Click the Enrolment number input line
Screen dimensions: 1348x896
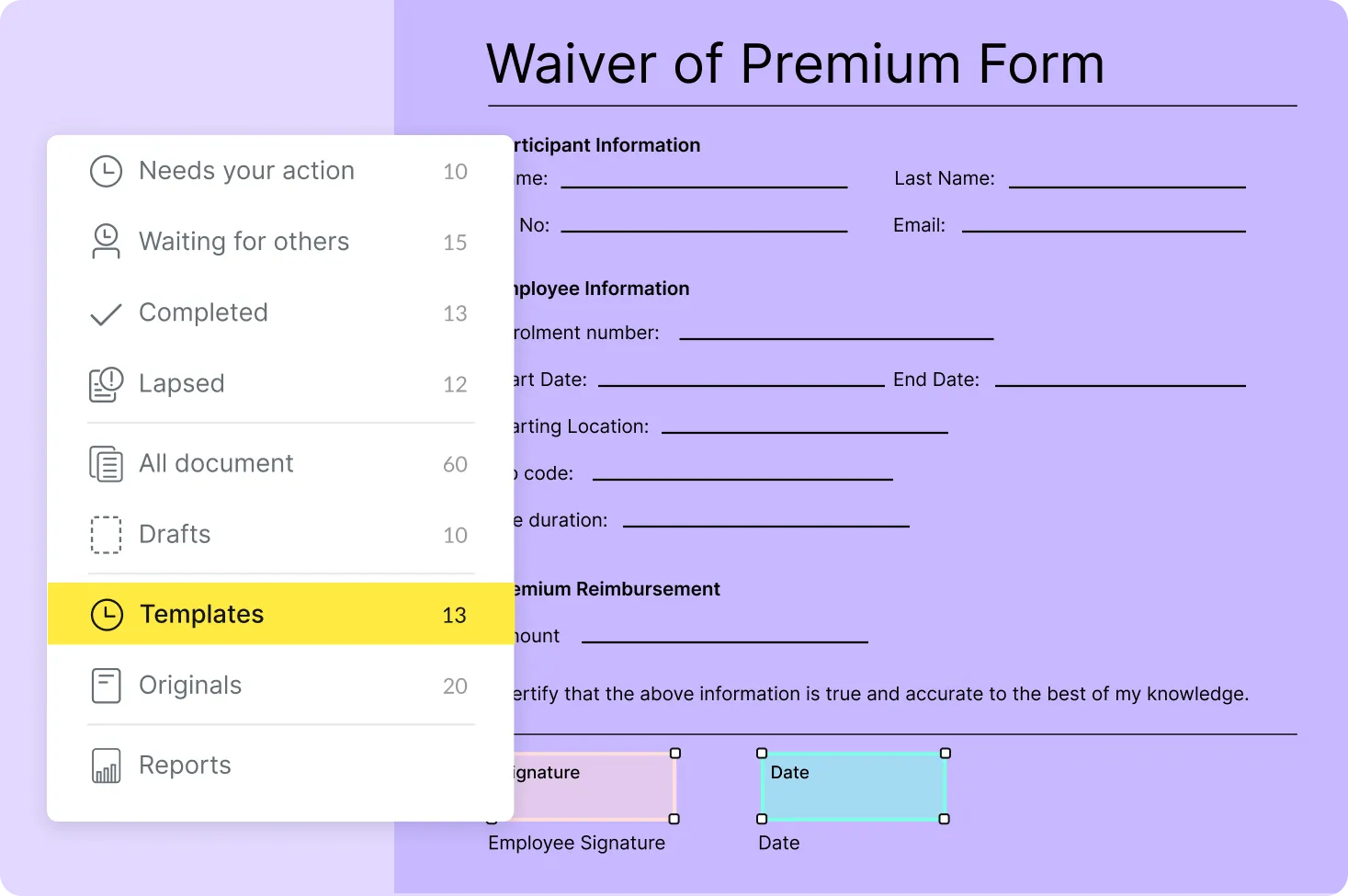[836, 337]
